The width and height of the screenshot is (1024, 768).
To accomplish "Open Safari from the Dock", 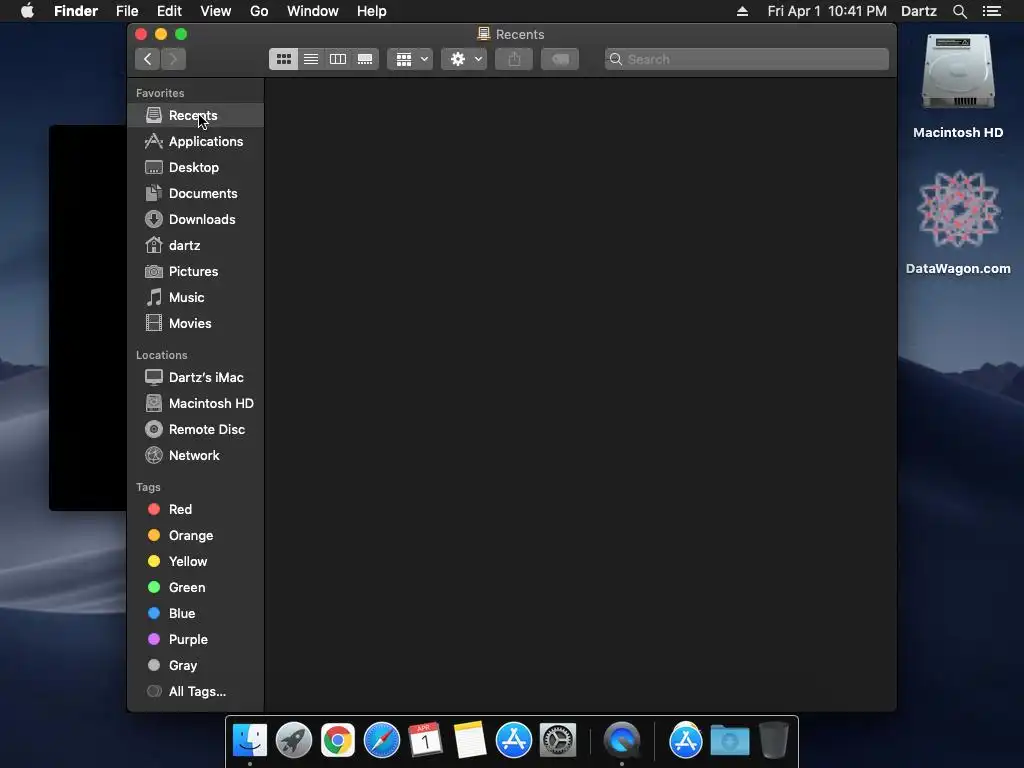I will click(381, 741).
